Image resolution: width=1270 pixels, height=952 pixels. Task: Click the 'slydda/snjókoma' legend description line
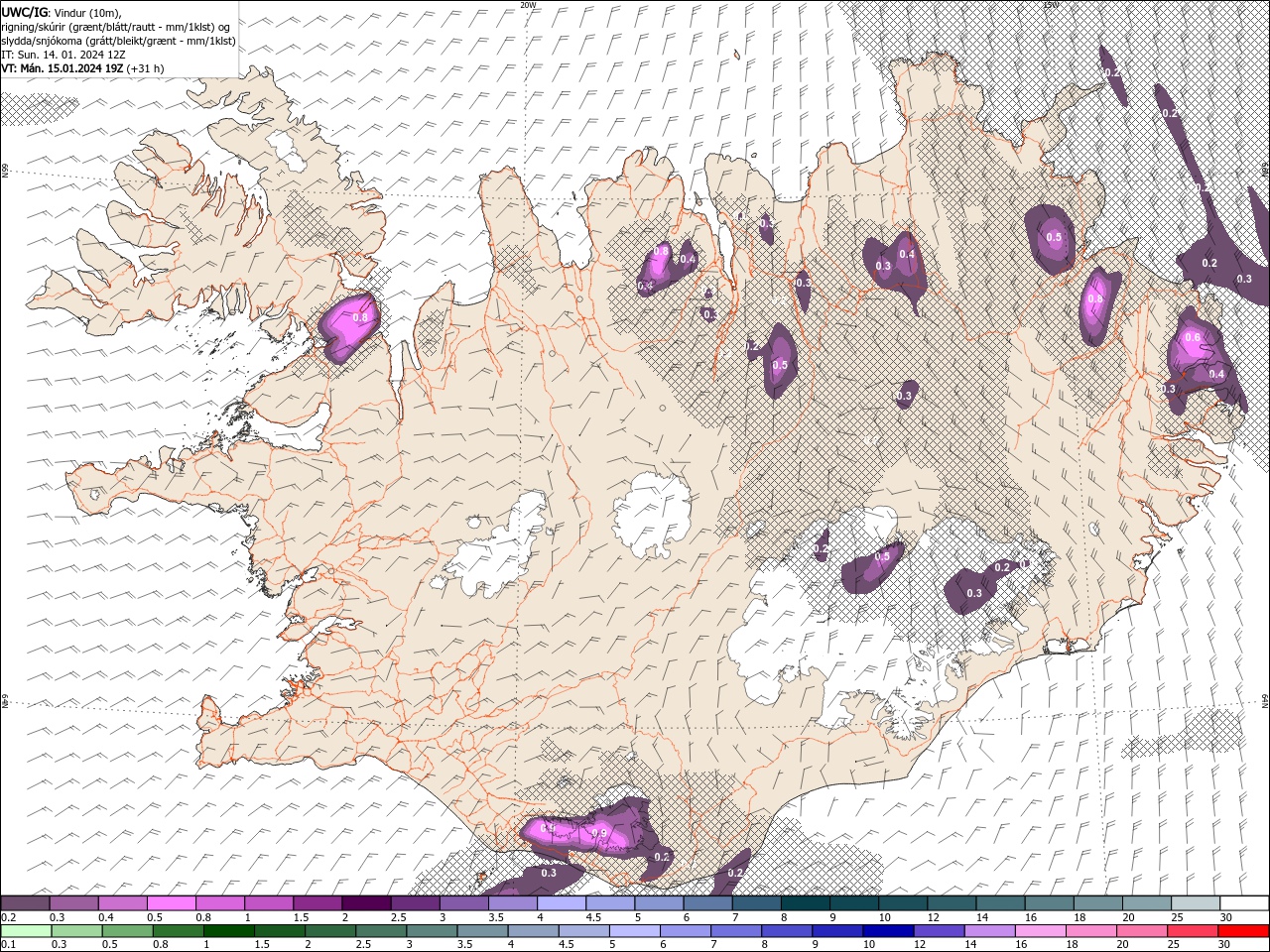click(x=118, y=41)
